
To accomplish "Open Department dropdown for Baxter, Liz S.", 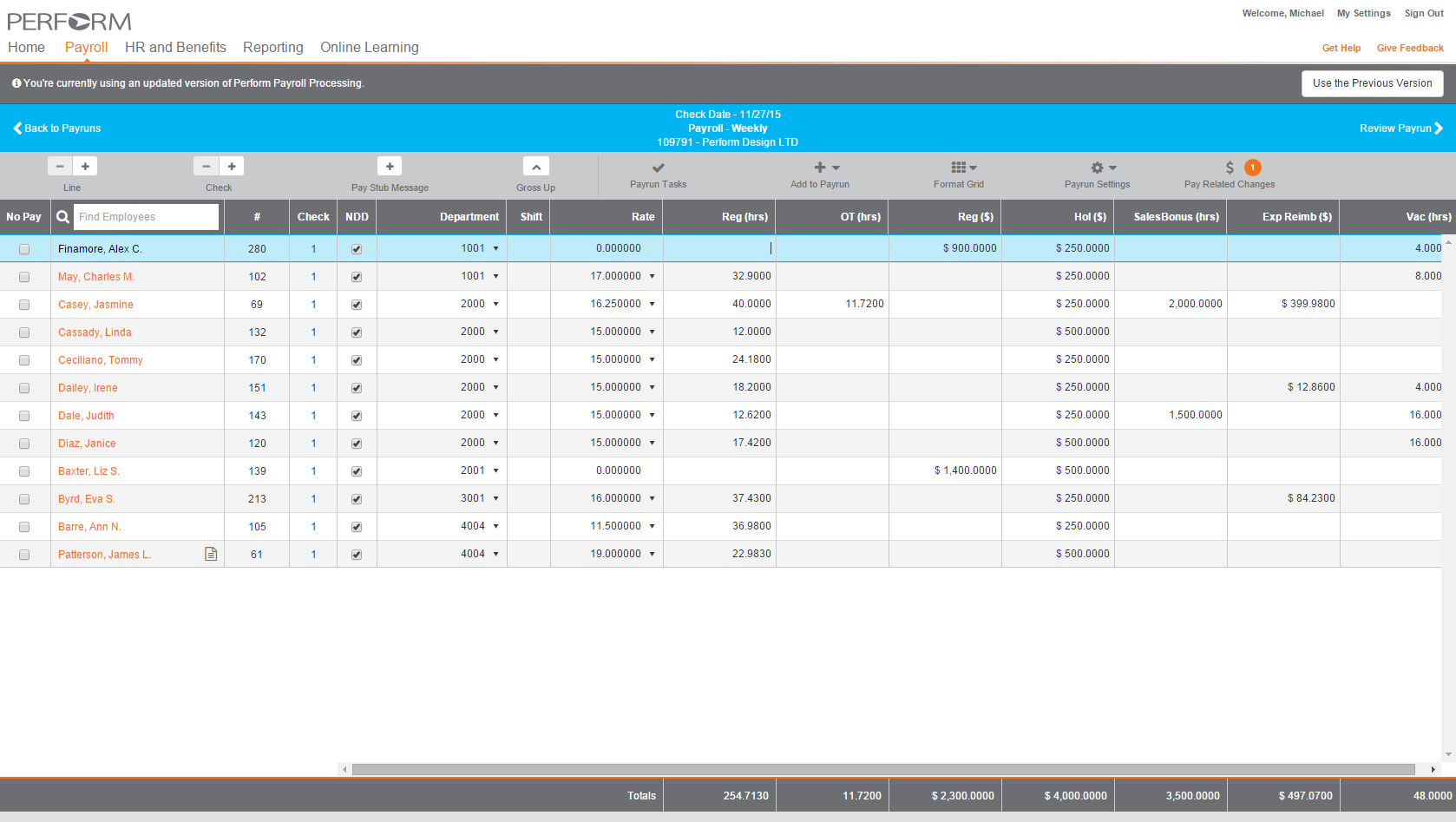I will pos(496,470).
